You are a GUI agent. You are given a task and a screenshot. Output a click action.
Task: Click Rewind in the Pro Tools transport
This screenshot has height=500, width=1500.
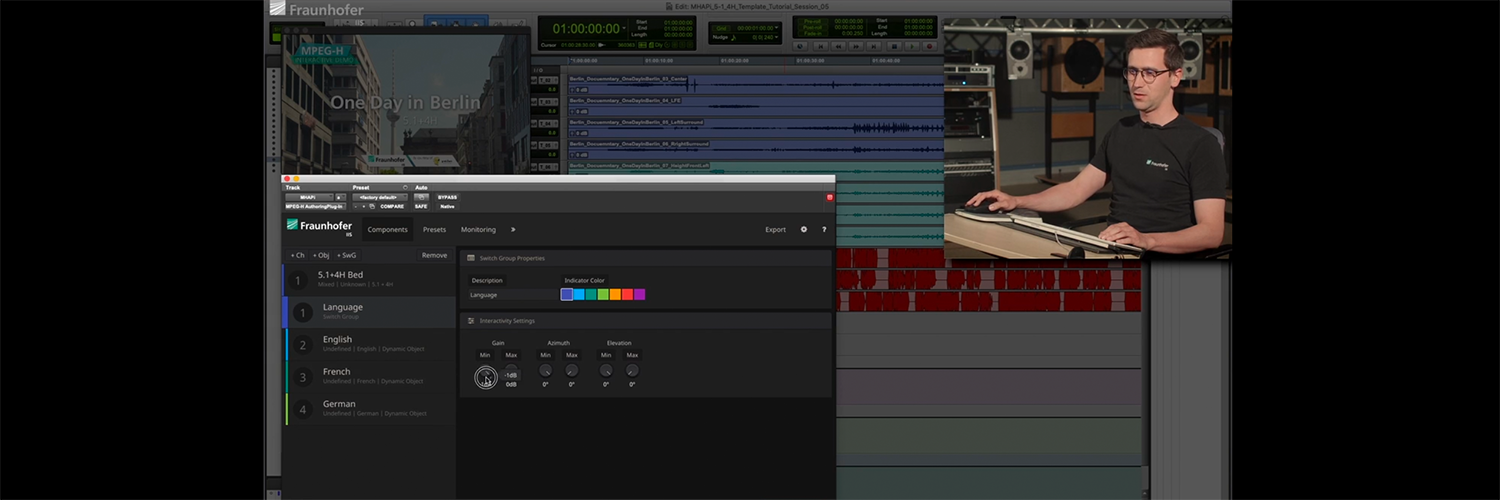[838, 46]
